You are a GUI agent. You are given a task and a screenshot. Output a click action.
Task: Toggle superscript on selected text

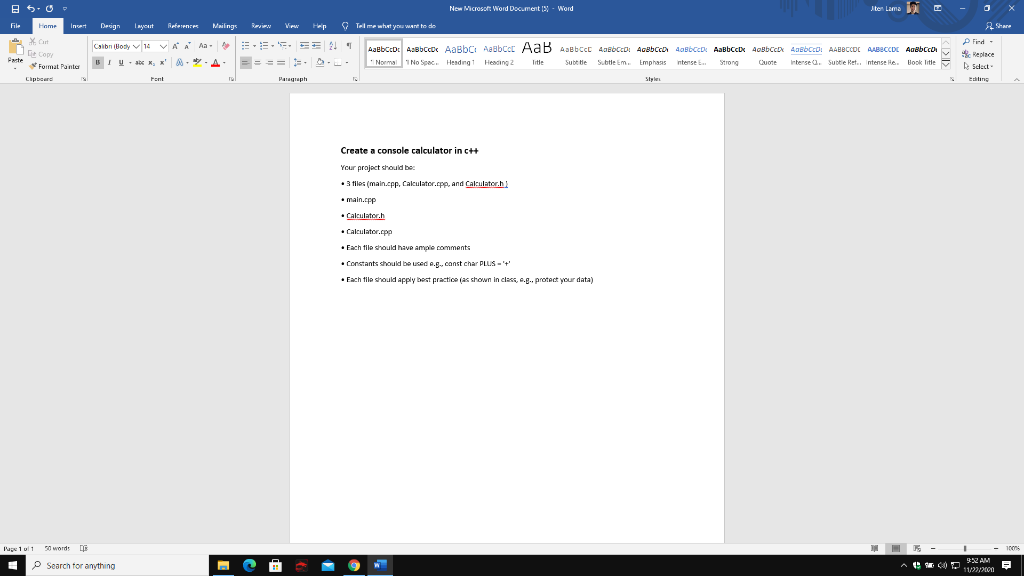[163, 62]
